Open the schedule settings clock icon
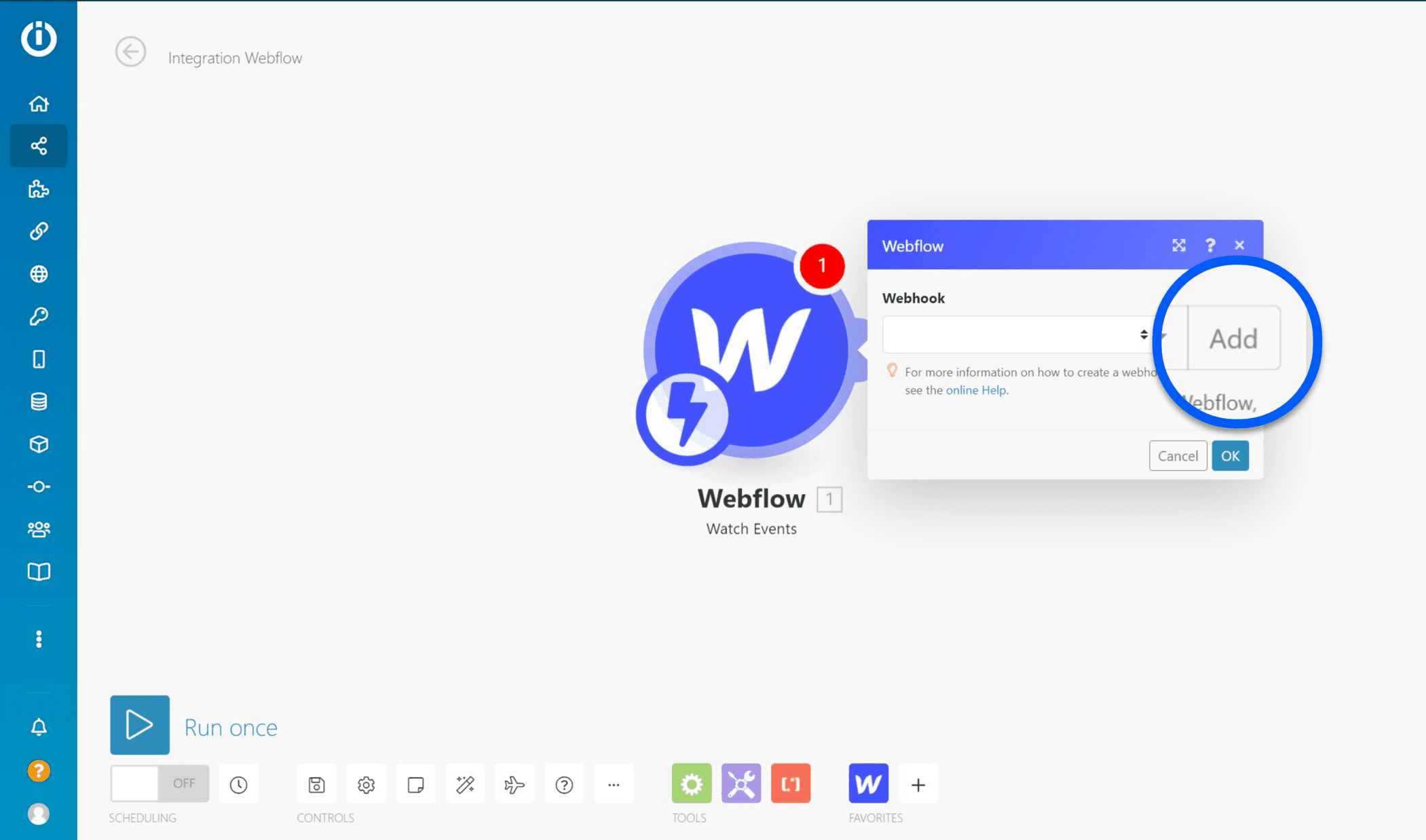 click(x=238, y=784)
